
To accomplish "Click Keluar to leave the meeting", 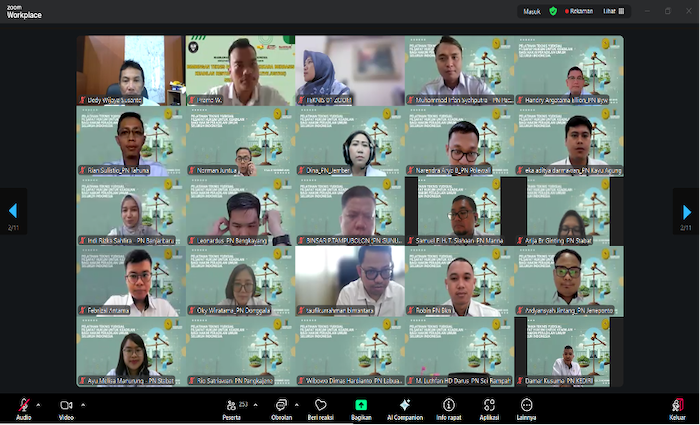I will pyautogui.click(x=677, y=405).
